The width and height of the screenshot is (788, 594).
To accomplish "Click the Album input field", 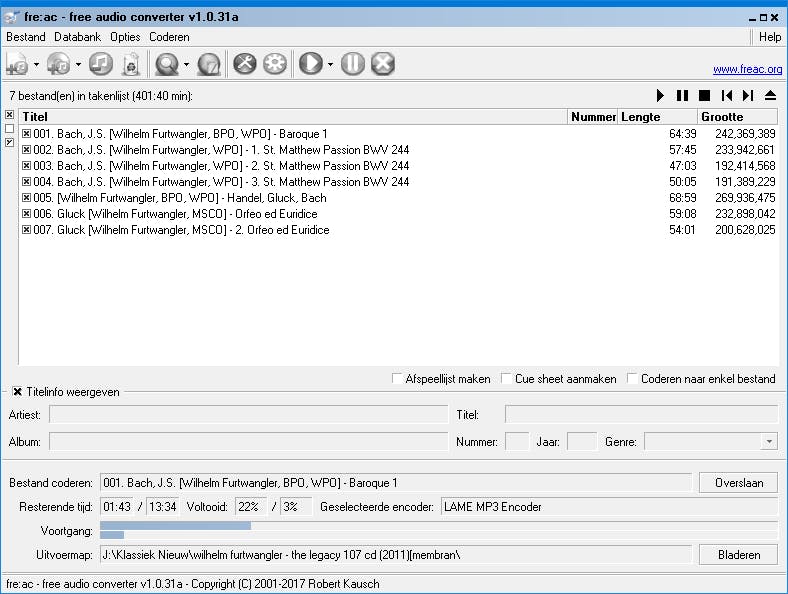I will tap(249, 442).
